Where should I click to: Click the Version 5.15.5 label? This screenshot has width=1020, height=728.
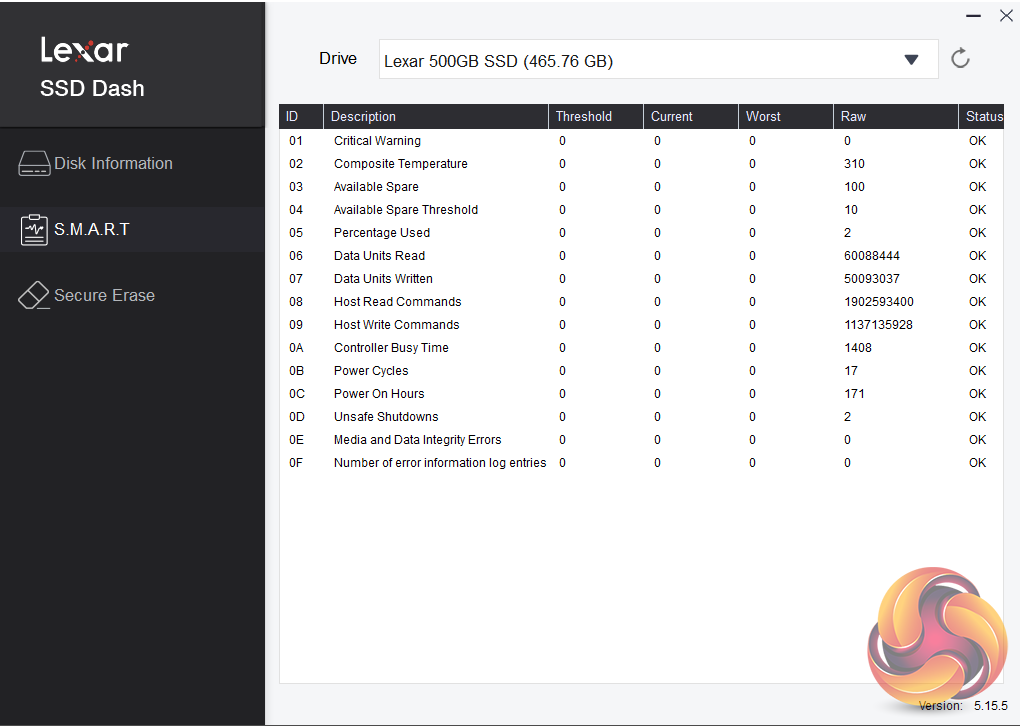963,705
